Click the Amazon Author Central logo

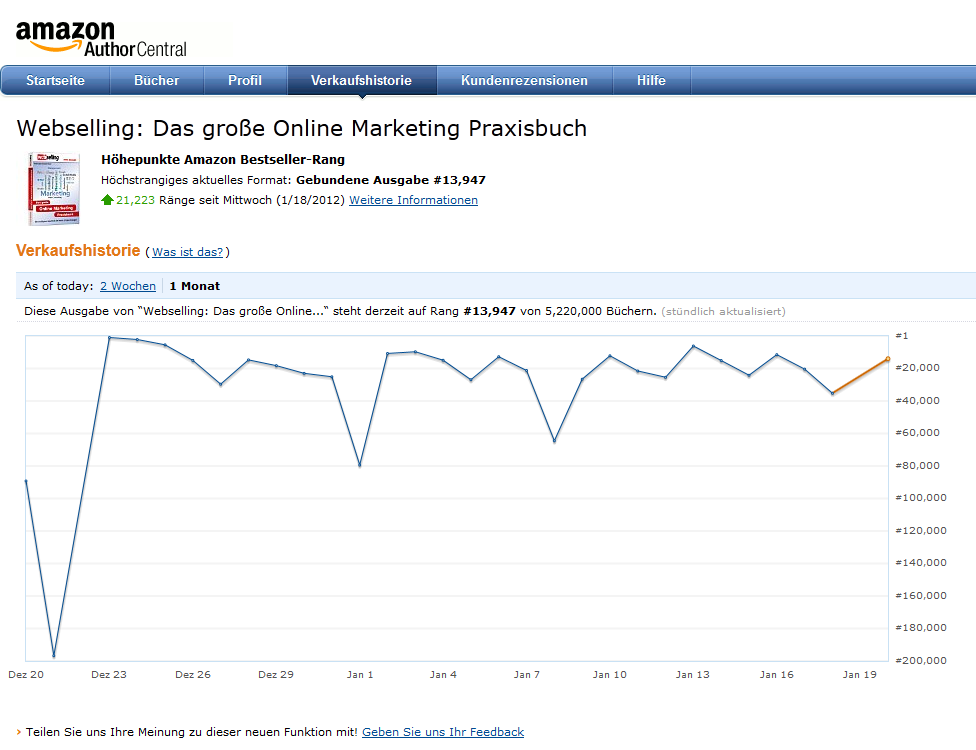pyautogui.click(x=101, y=39)
